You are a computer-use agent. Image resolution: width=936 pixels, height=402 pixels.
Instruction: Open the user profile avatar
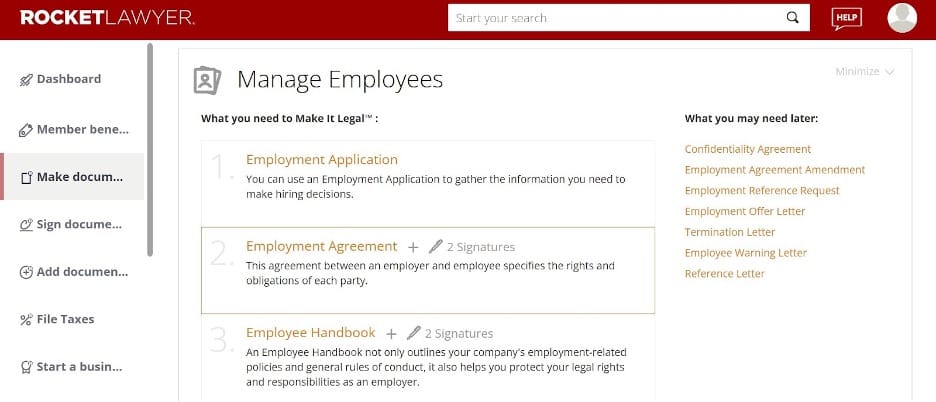(x=901, y=18)
